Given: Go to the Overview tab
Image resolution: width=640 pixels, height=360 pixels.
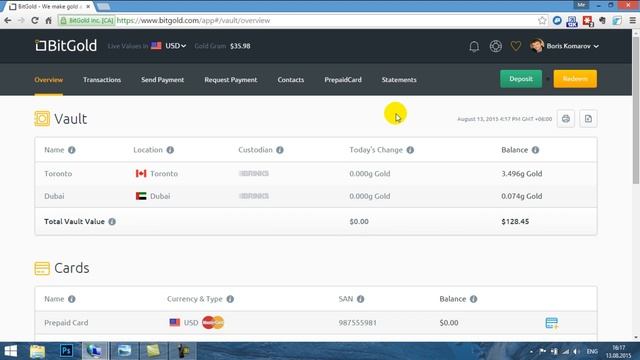Looking at the screenshot, I should click(x=49, y=80).
